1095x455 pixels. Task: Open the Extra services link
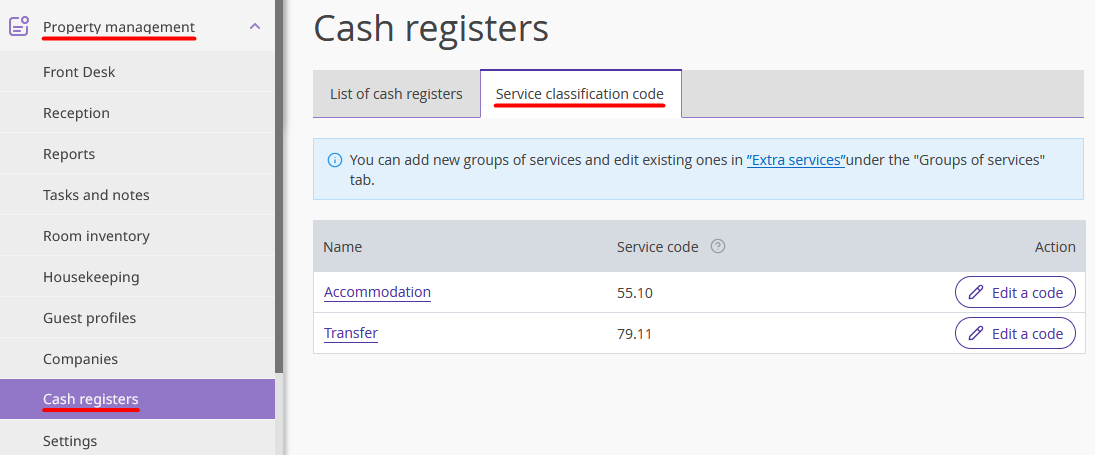(795, 160)
